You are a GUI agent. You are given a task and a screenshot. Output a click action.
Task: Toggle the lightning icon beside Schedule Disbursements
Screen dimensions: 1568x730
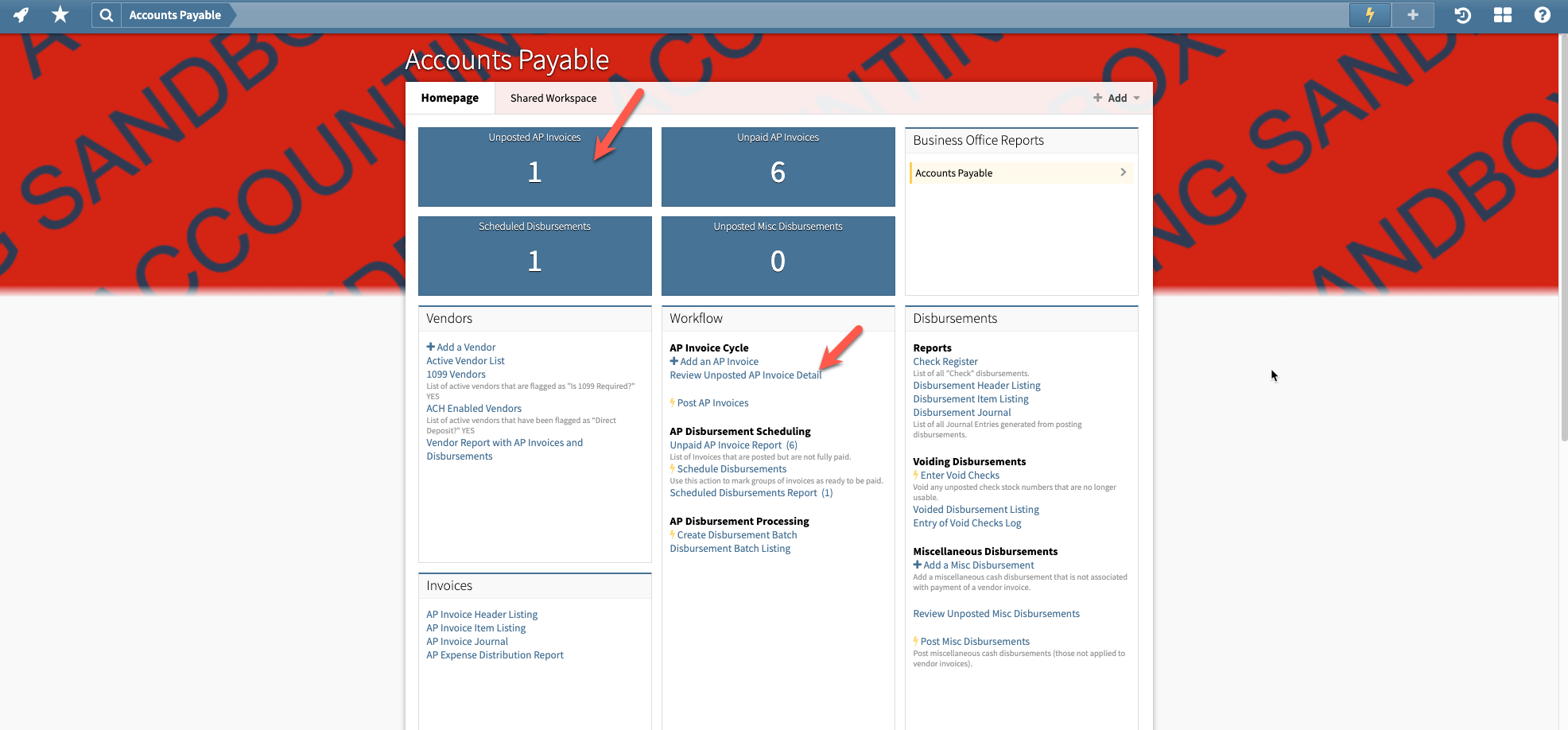[673, 468]
